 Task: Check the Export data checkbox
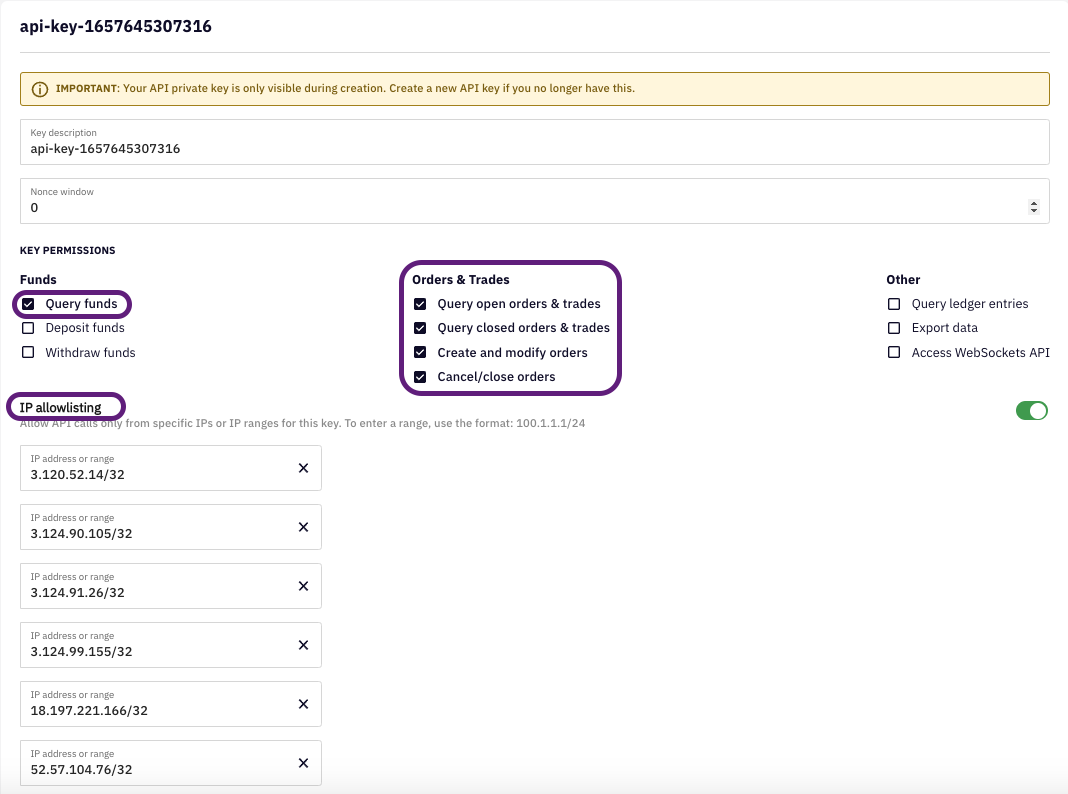point(894,328)
